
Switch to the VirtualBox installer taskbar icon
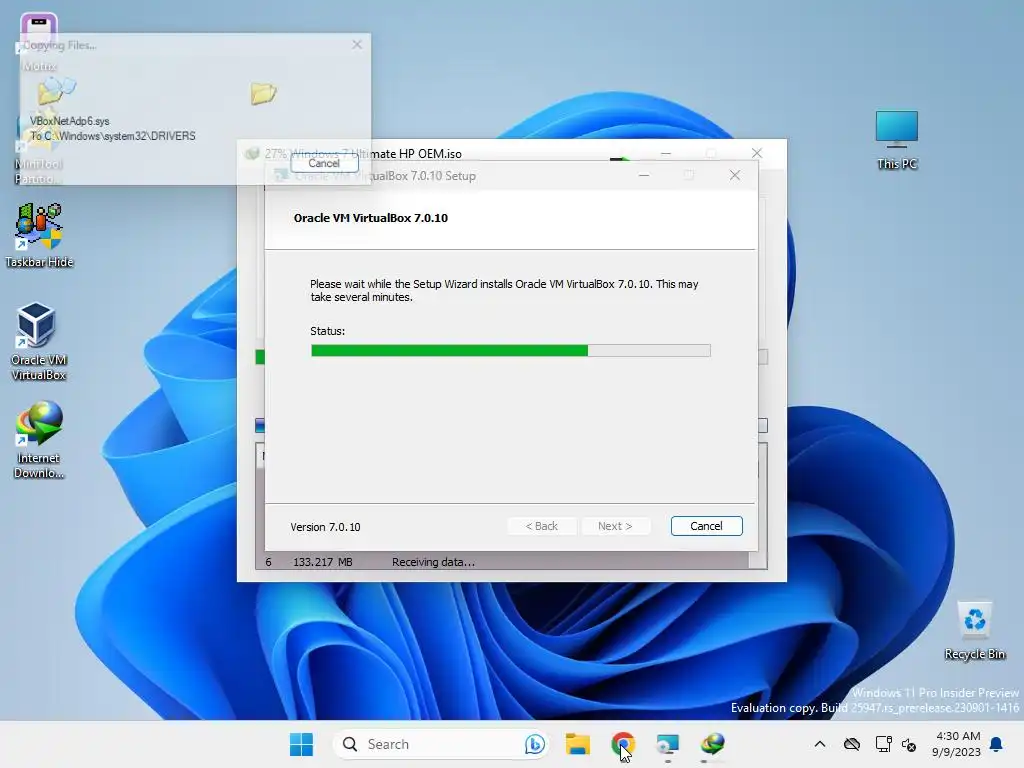point(667,744)
